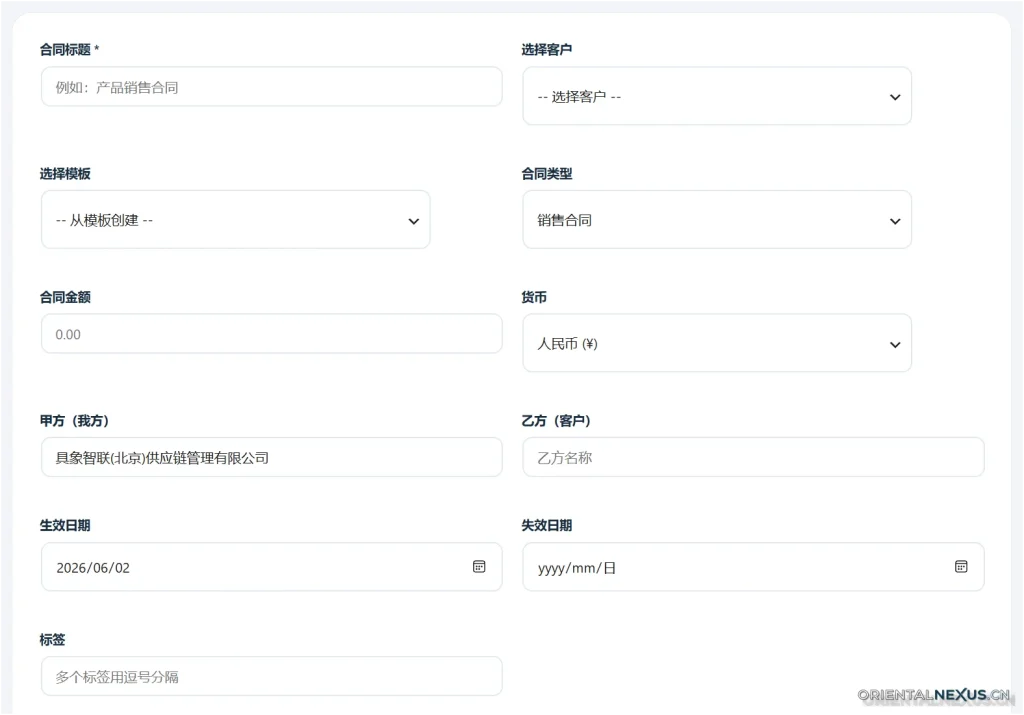Screen dimensions: 1024x715
Task: Open the 从模板创建 template dropdown
Action: click(x=235, y=220)
